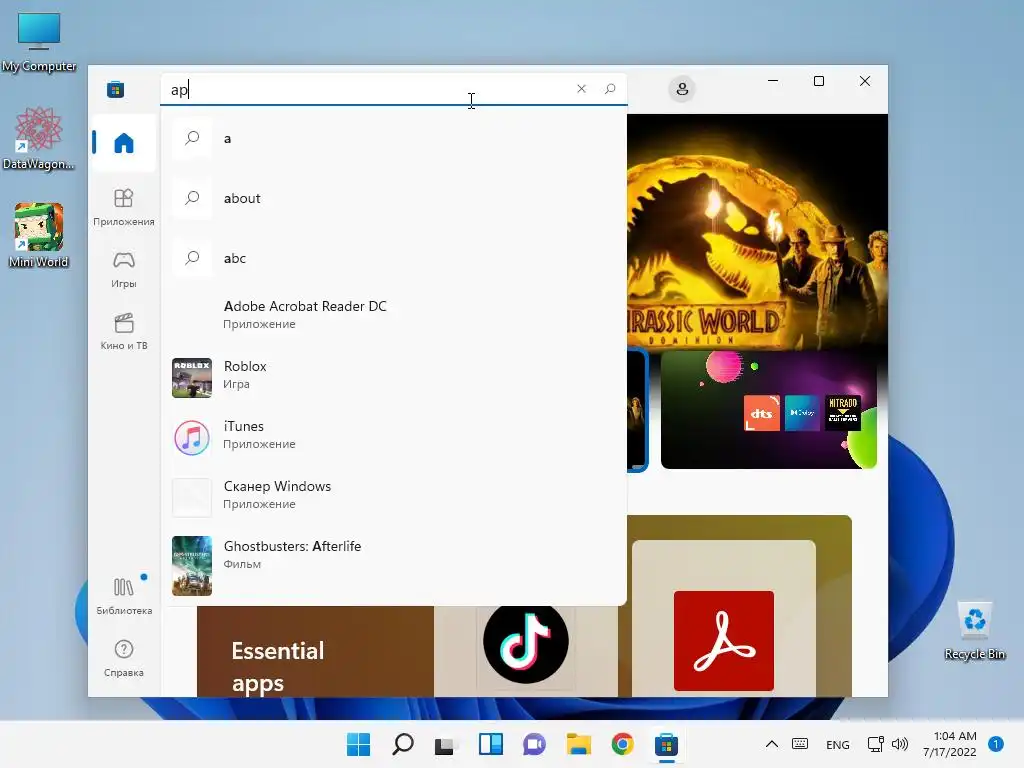Viewport: 1024px width, 768px height.
Task: Choose Сканер Windows suggestion
Action: coord(394,495)
